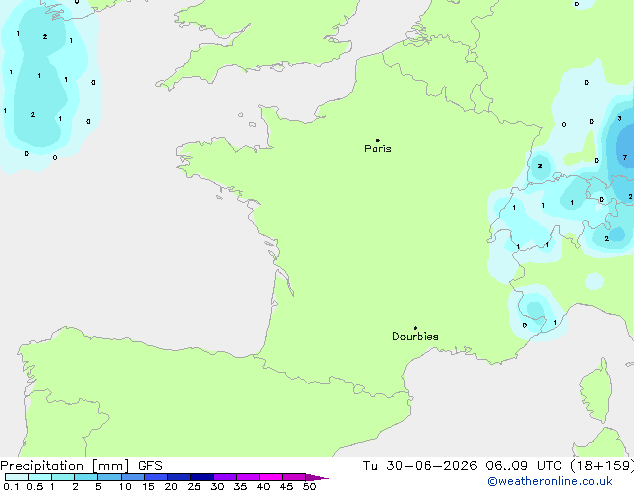Viewport: 634px width, 490px height.
Task: Click the '10' legend scale label
Action: [125, 486]
